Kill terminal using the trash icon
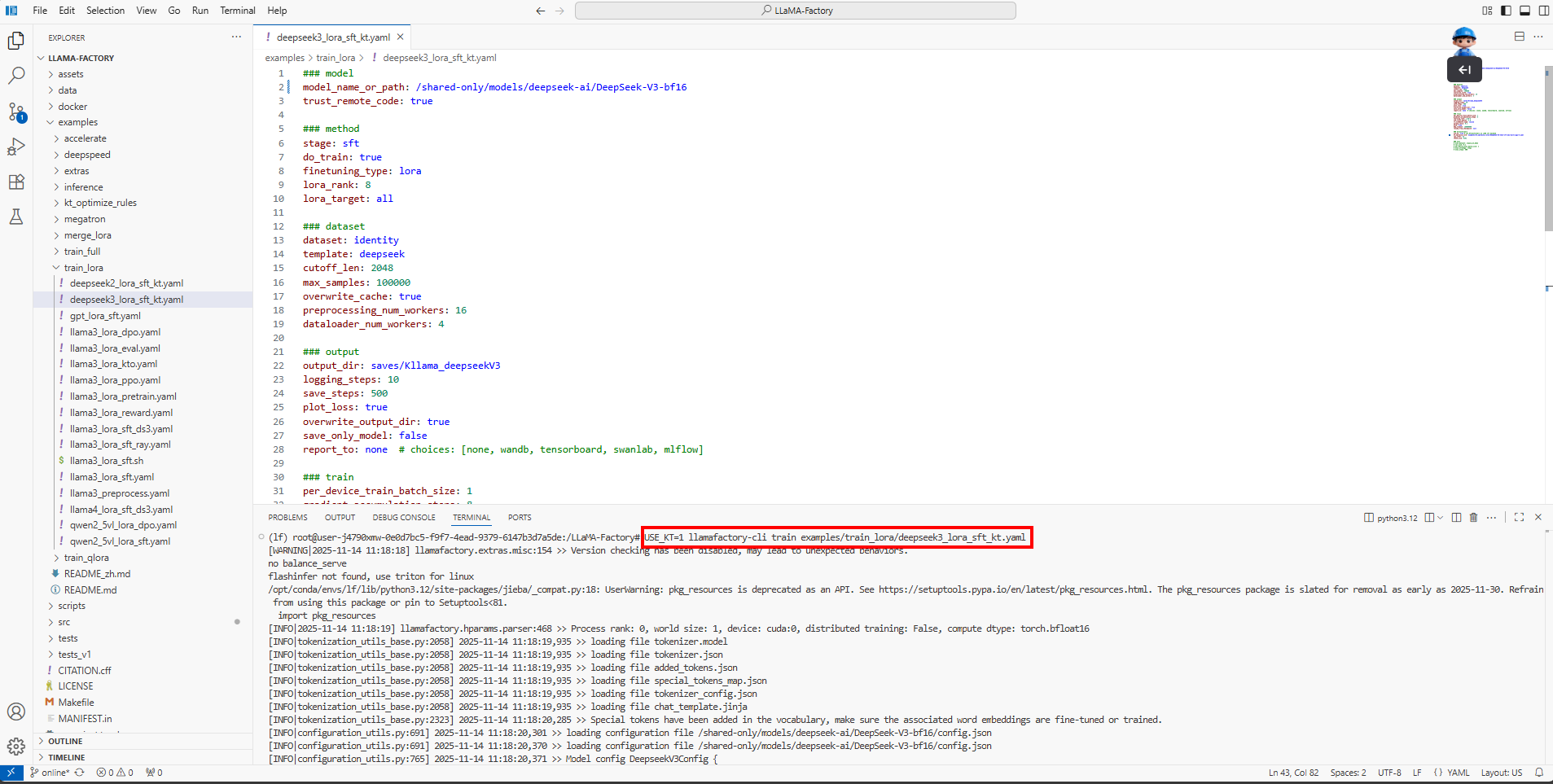The width and height of the screenshot is (1553, 784). (x=1473, y=518)
